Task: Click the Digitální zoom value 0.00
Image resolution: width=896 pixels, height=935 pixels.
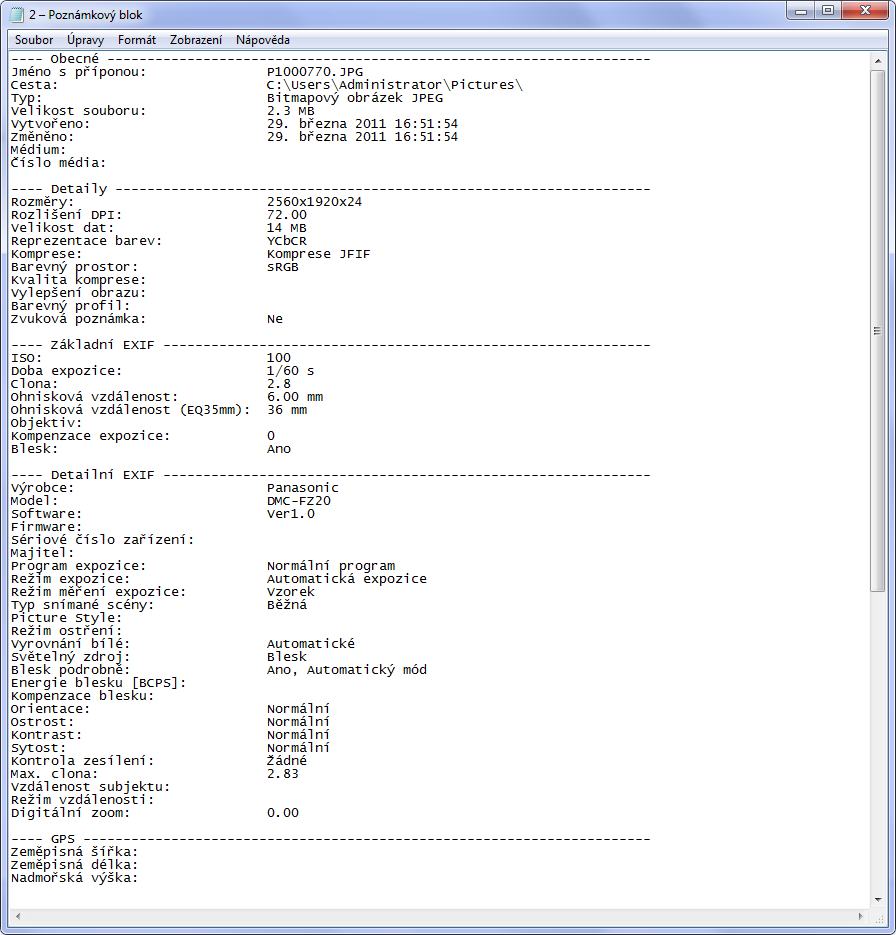Action: tap(283, 813)
